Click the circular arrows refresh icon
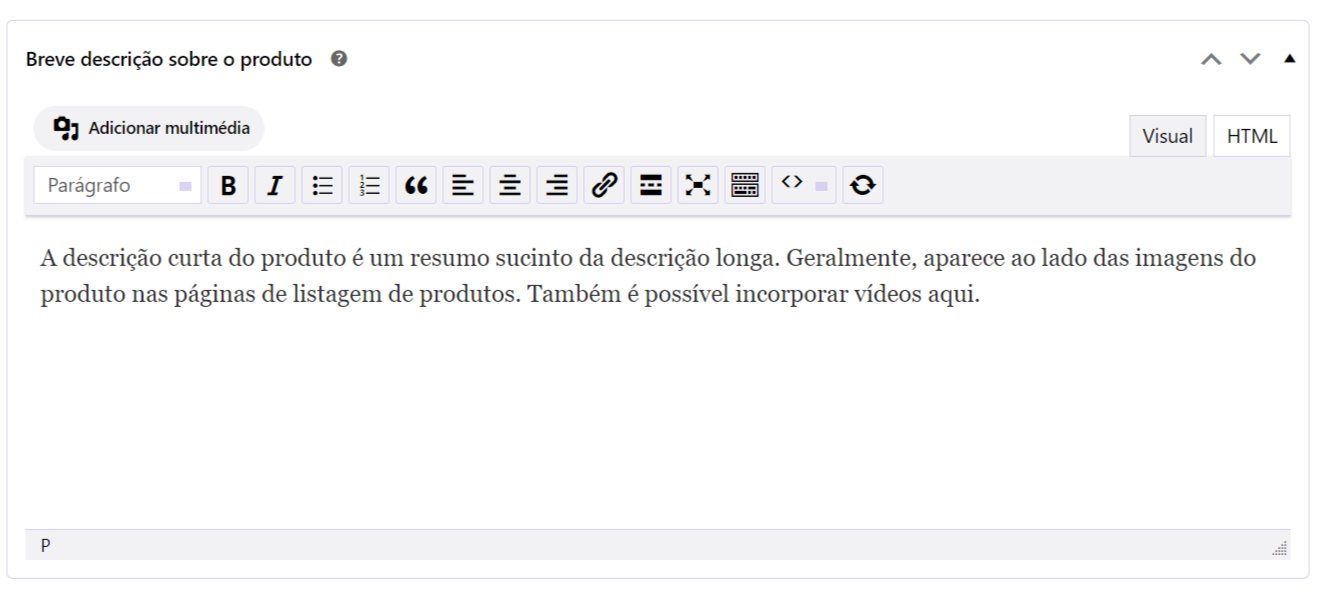 (863, 185)
